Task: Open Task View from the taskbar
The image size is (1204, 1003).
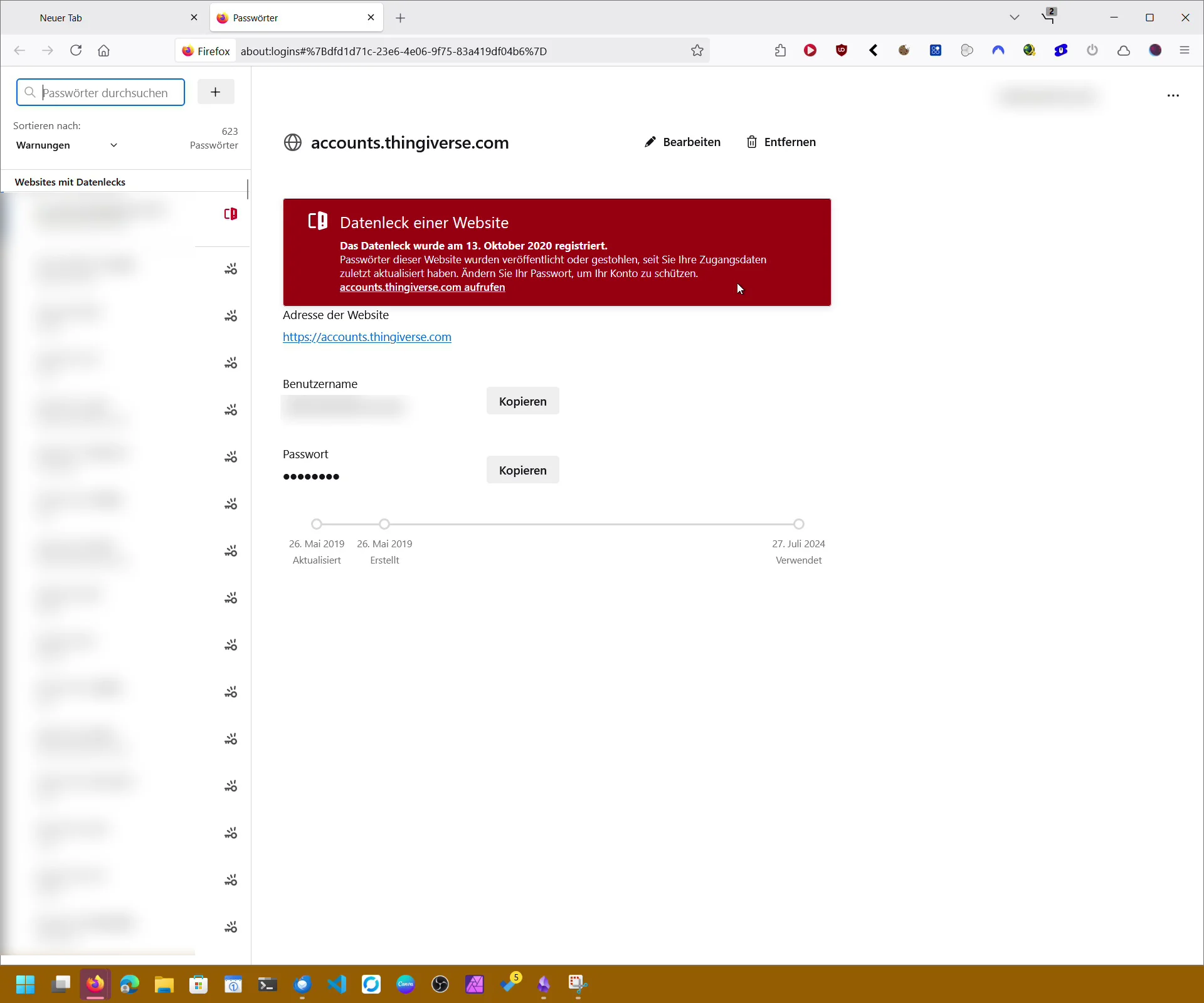Action: coord(61,985)
